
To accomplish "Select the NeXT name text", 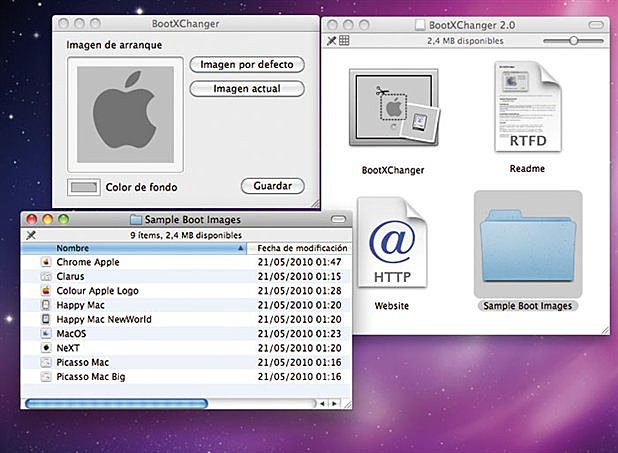I will 68,348.
